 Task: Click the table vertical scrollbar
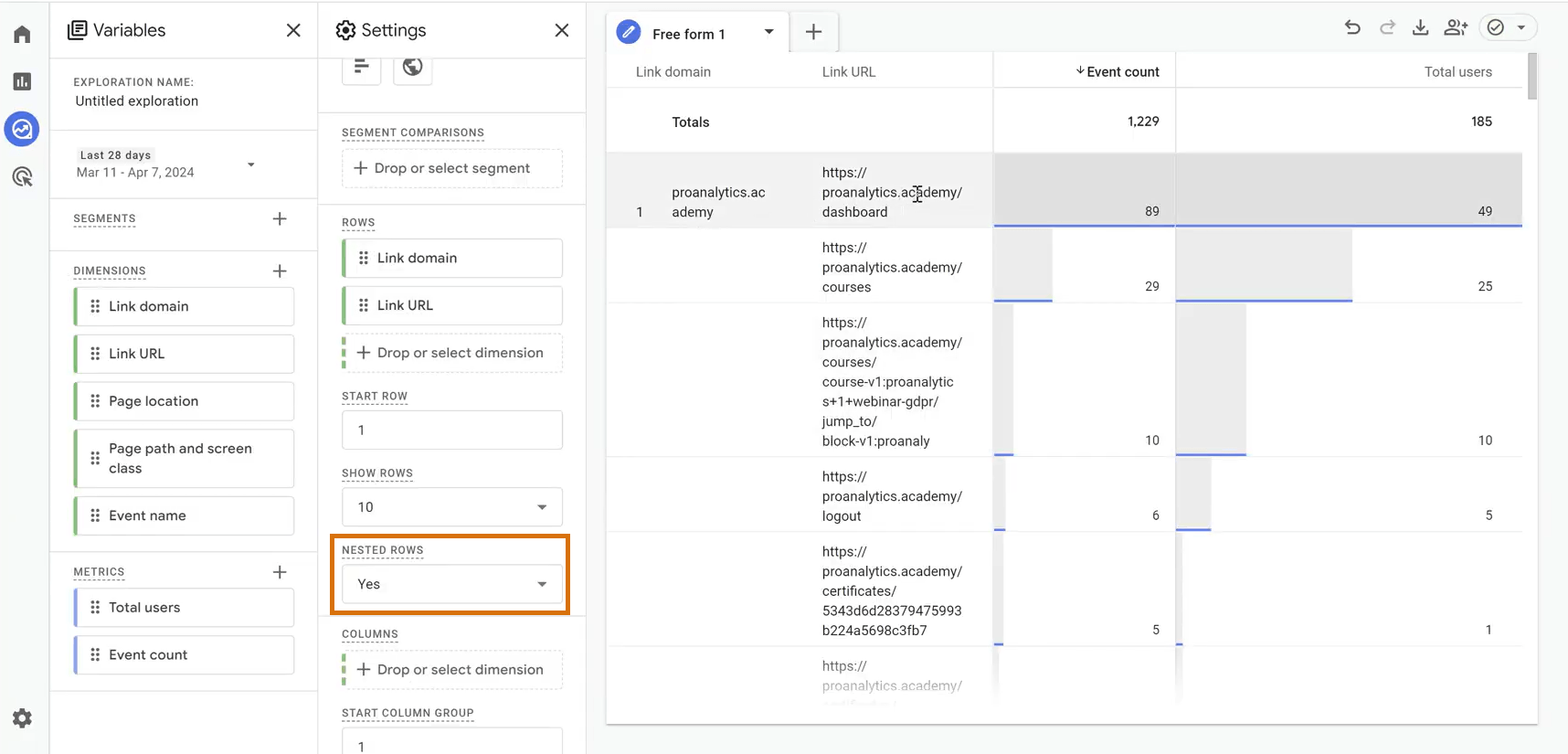pyautogui.click(x=1532, y=77)
